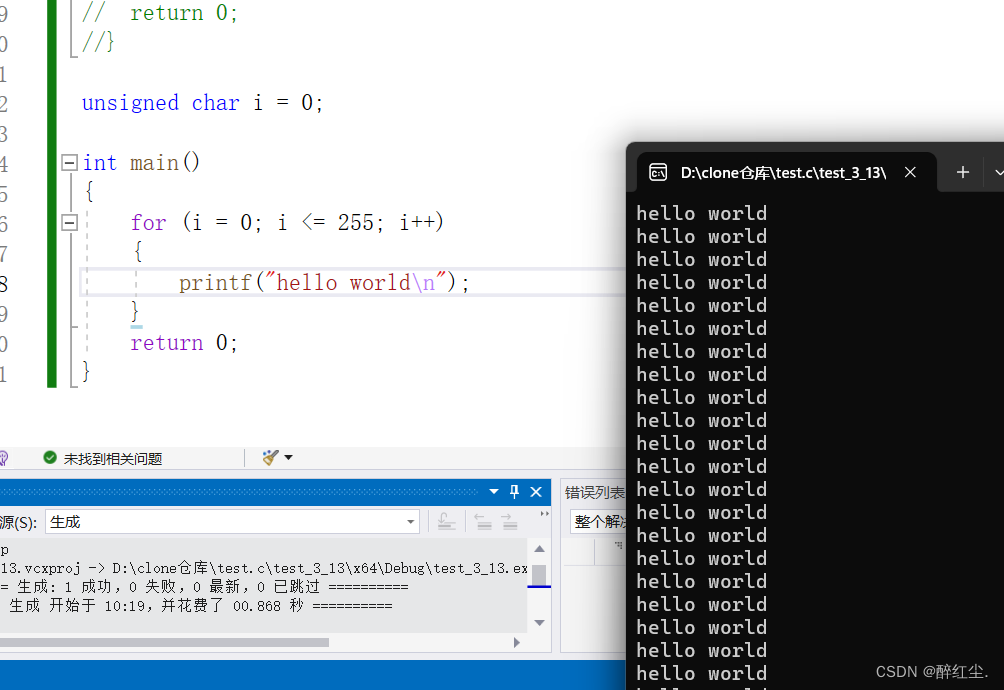The width and height of the screenshot is (1004, 690).
Task: Collapse the main() function code block
Action: click(x=69, y=163)
